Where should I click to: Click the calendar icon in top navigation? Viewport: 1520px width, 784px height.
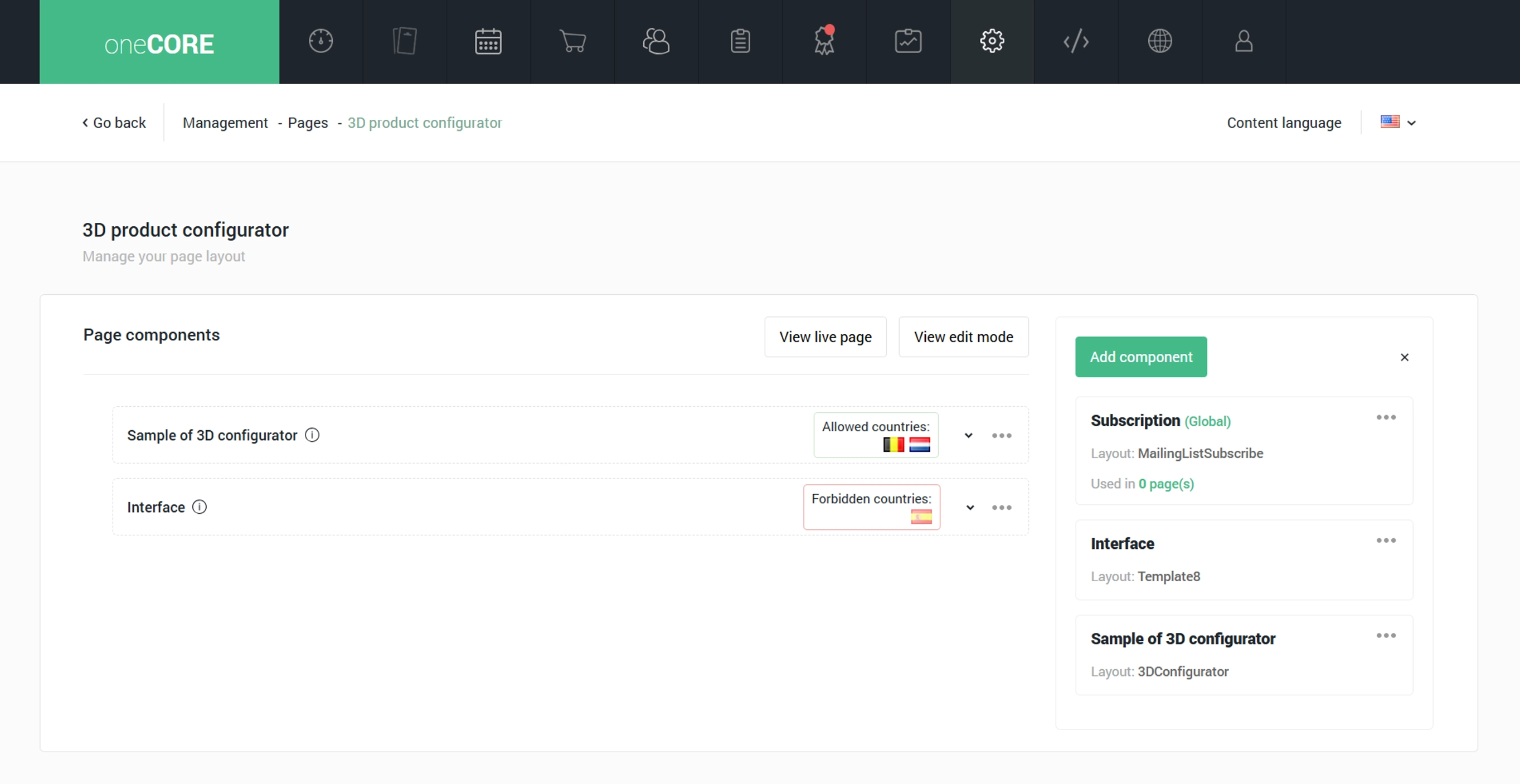(x=488, y=41)
